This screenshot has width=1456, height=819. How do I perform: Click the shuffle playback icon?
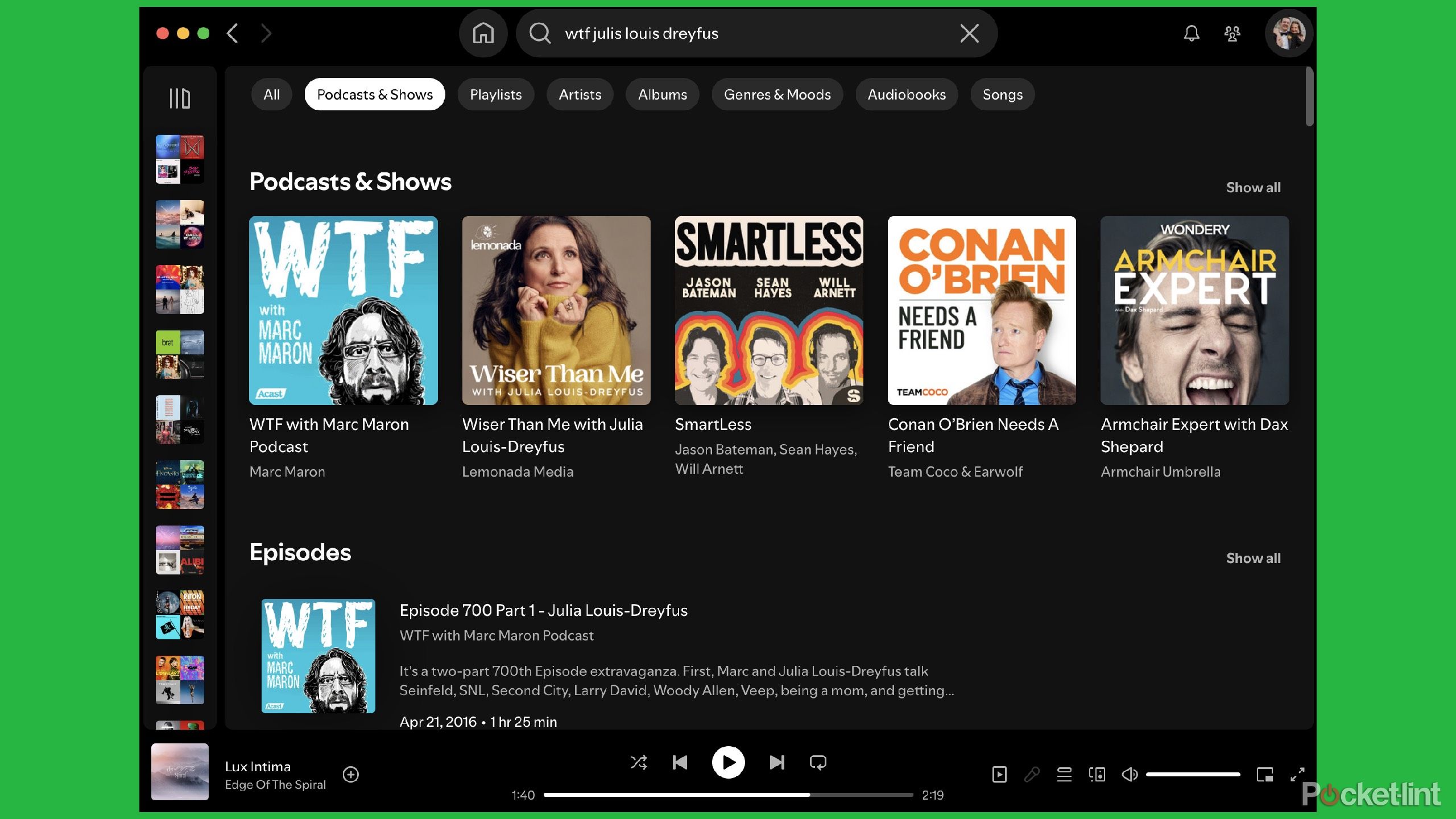tap(638, 761)
